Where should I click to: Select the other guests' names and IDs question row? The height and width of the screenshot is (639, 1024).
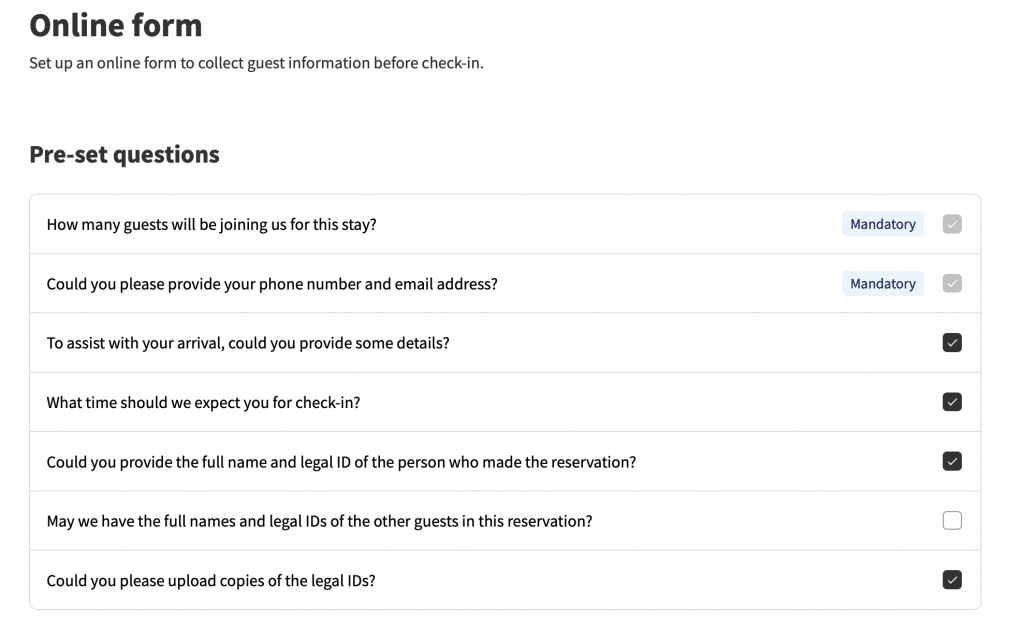[505, 521]
